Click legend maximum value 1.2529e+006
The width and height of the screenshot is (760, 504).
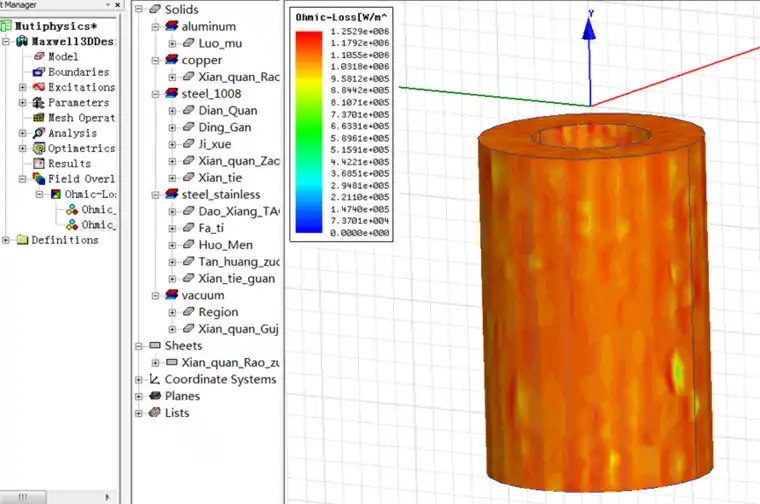[360, 31]
